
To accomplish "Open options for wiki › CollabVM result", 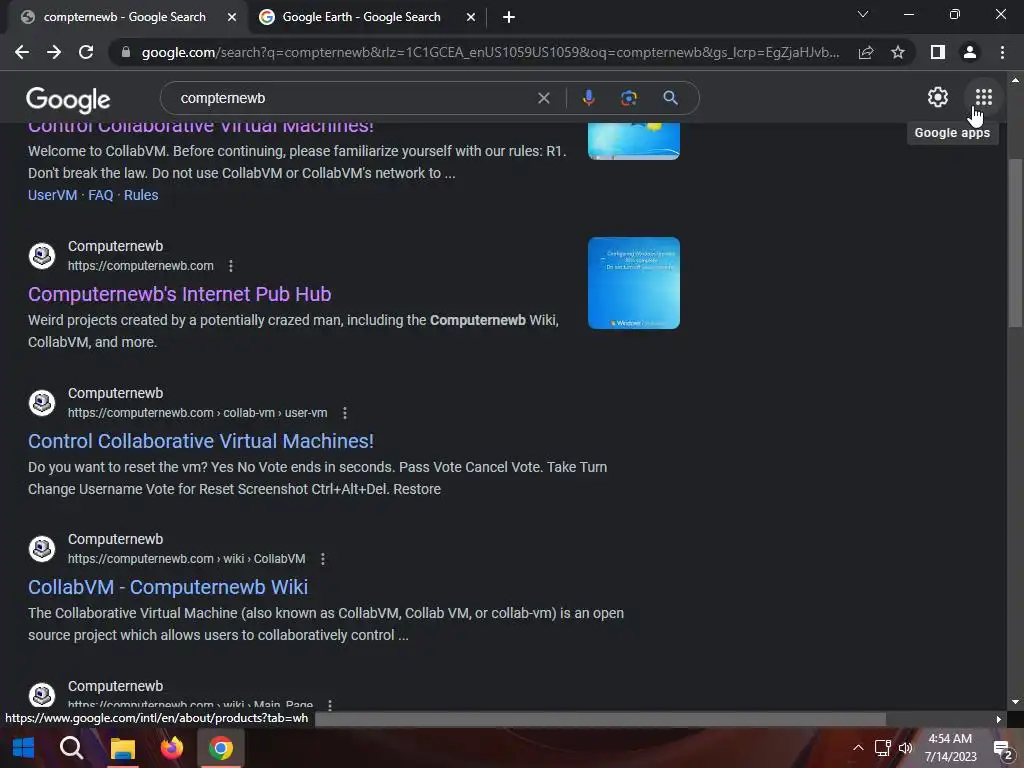I will 323,559.
